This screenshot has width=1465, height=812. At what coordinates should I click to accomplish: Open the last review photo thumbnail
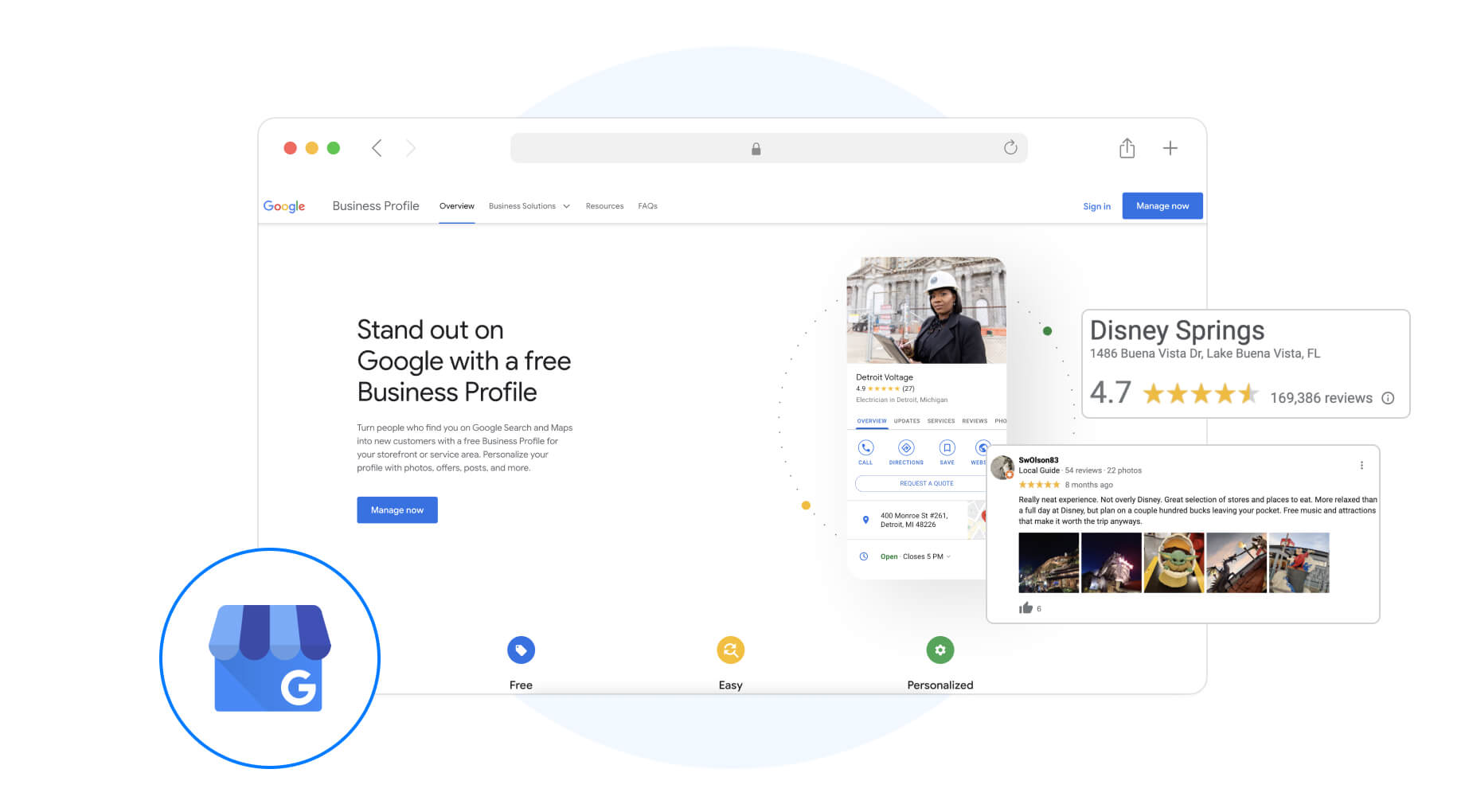(1299, 563)
